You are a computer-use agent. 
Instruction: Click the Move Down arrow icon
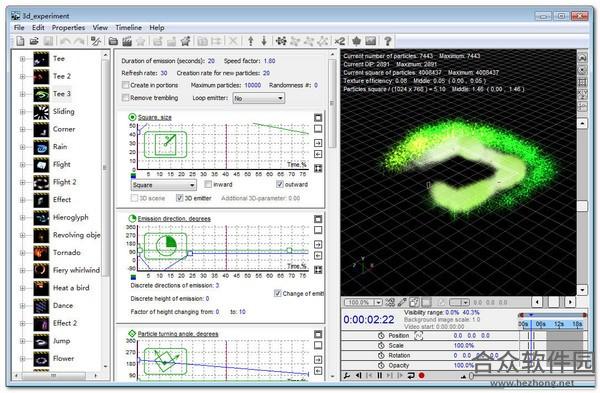264,41
